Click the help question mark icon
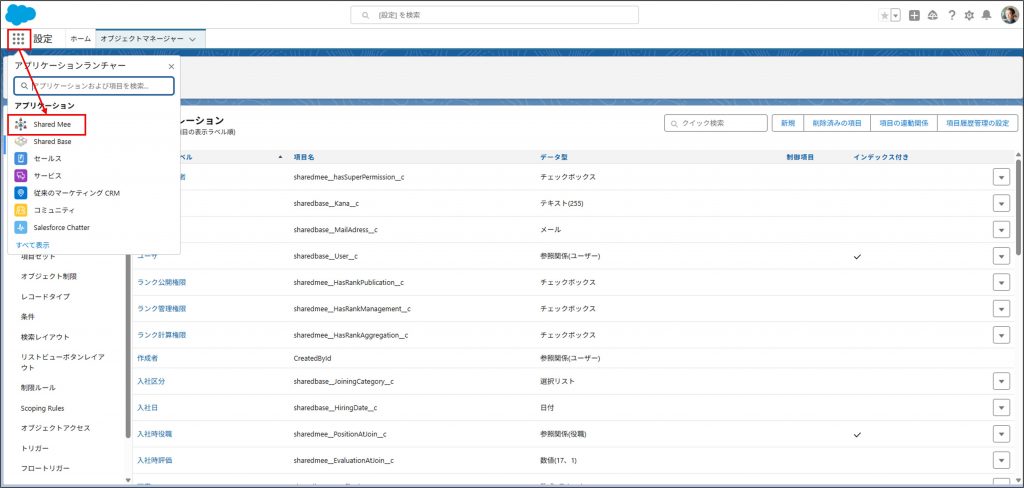1024x488 pixels. 951,15
